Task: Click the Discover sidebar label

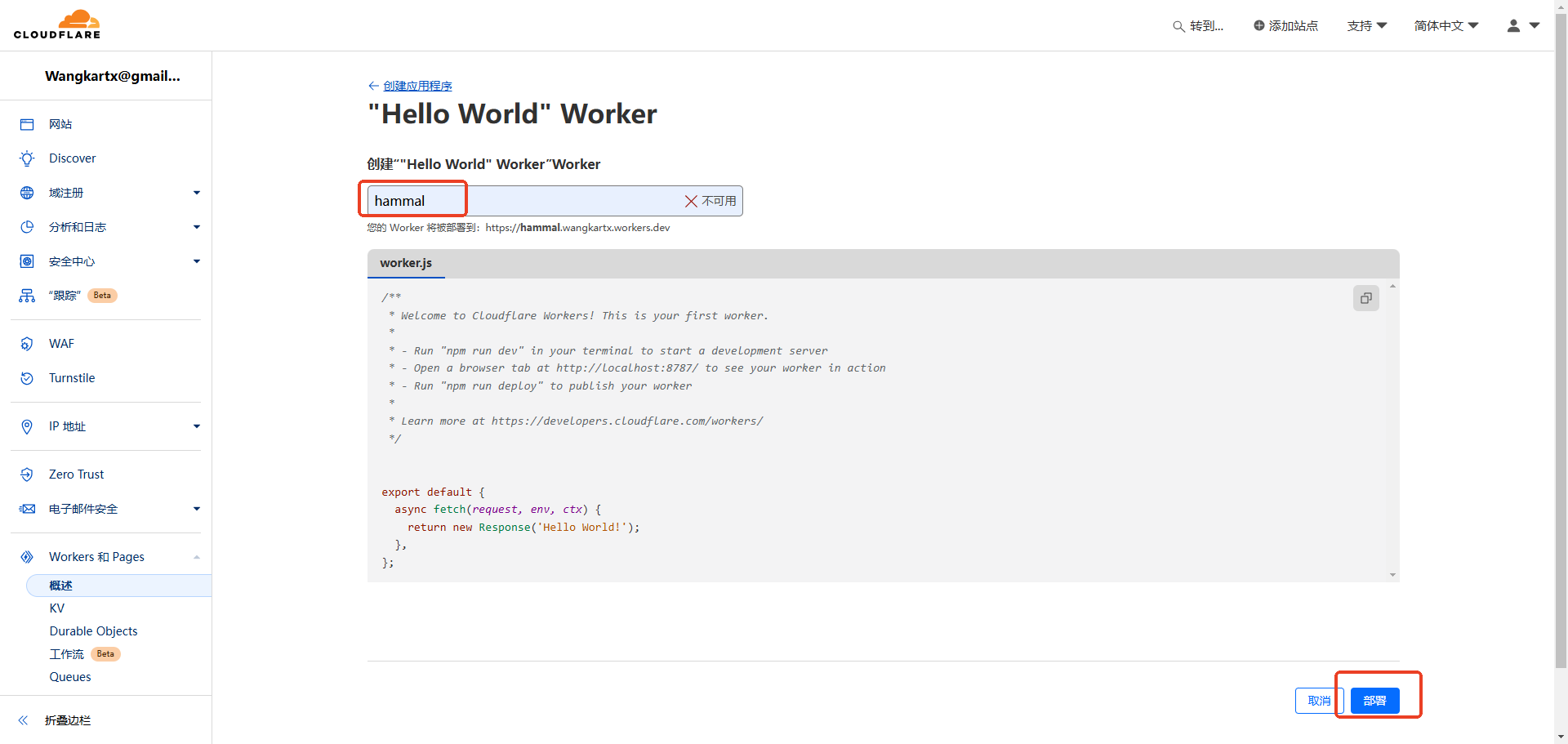Action: click(x=73, y=158)
